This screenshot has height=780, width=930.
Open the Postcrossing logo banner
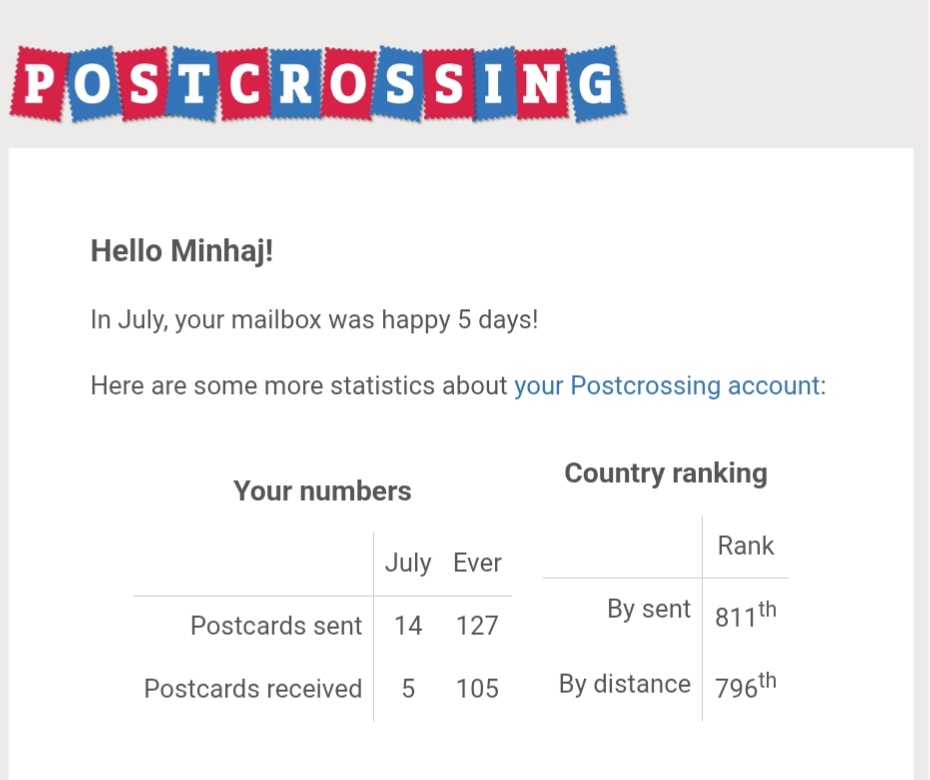click(319, 83)
